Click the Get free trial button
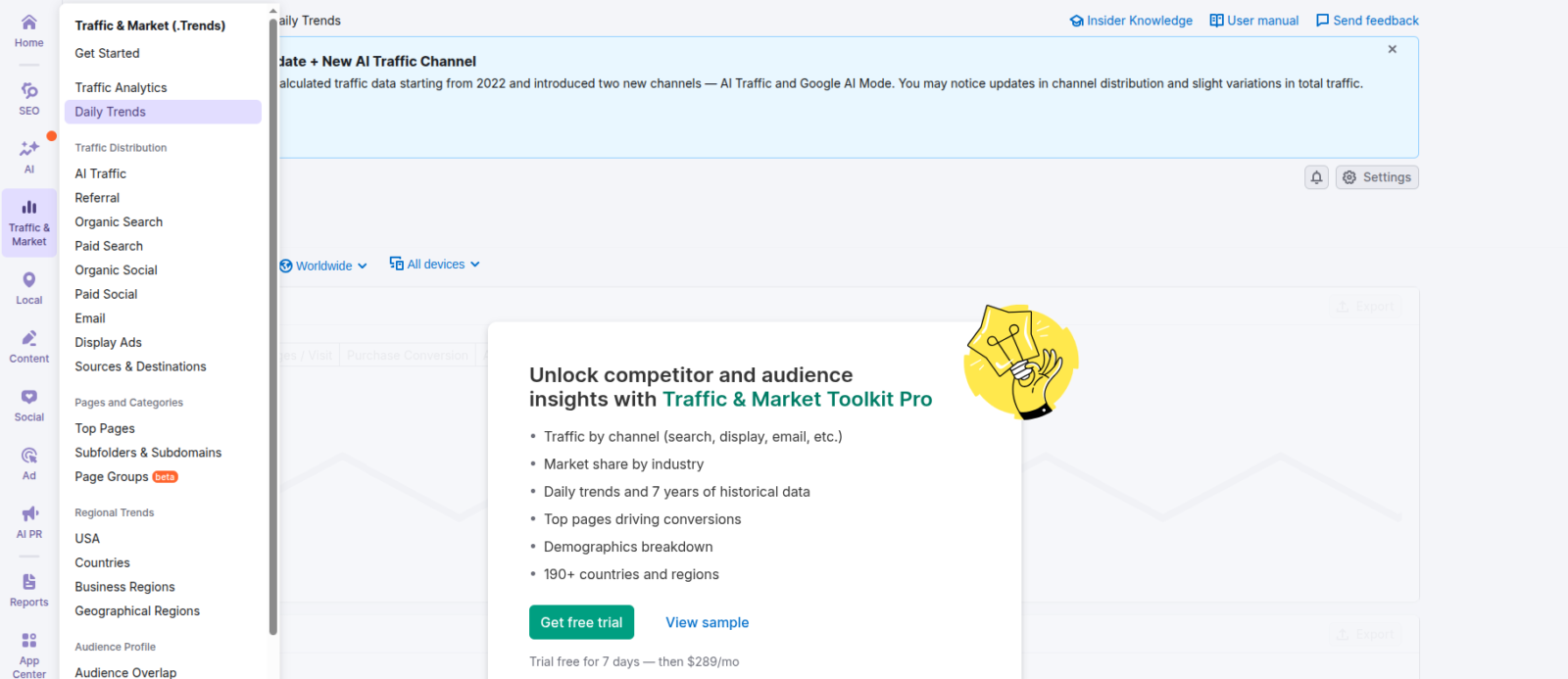The height and width of the screenshot is (679, 1568). pyautogui.click(x=581, y=622)
